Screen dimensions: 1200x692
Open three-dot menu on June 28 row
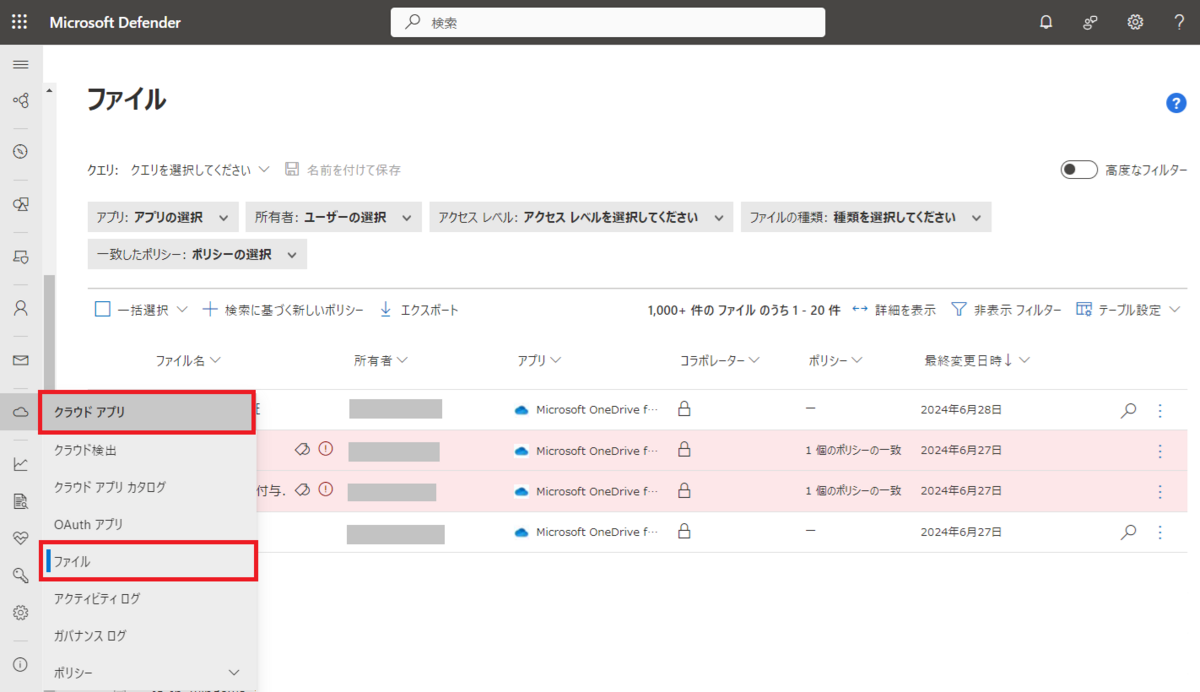click(1160, 410)
